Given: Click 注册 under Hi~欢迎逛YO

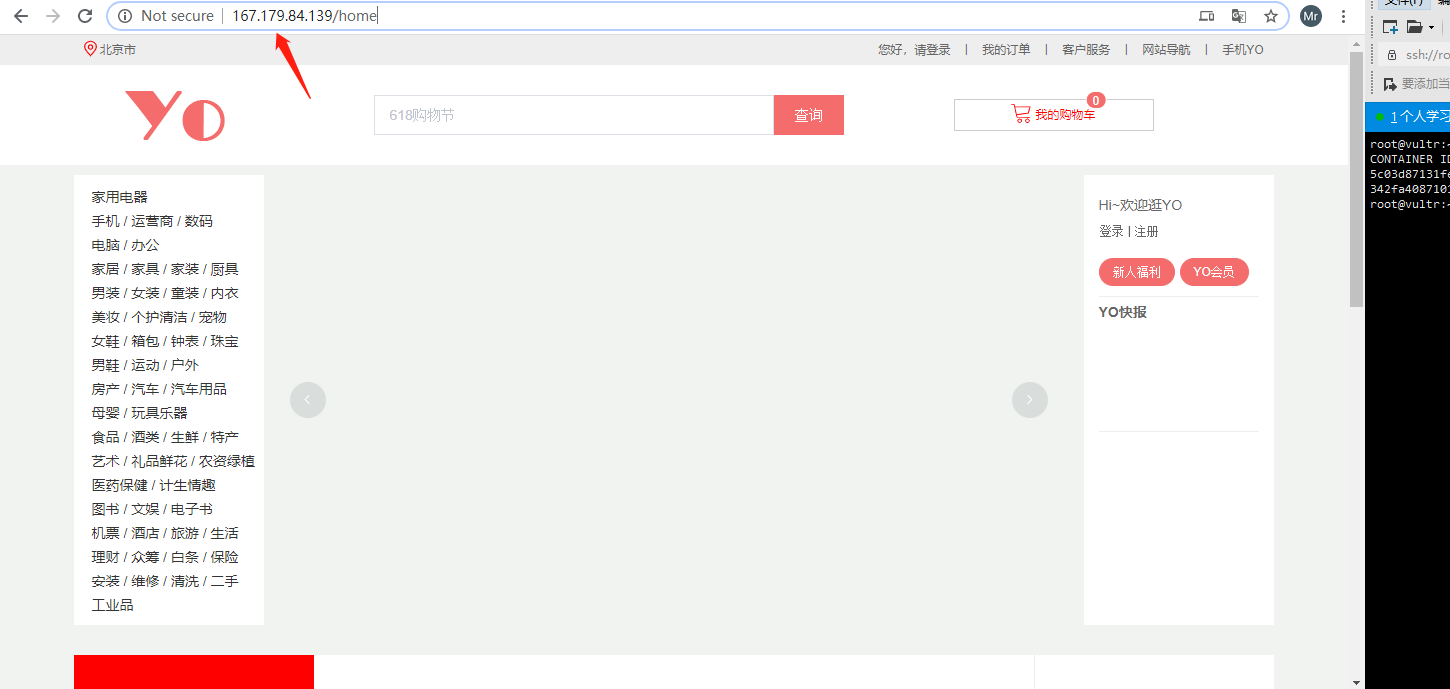Looking at the screenshot, I should click(x=1146, y=232).
